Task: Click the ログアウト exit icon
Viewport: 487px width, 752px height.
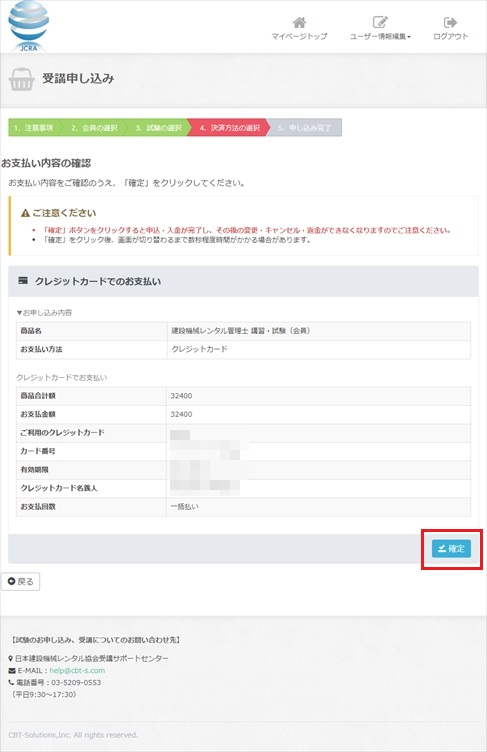Action: (x=450, y=22)
